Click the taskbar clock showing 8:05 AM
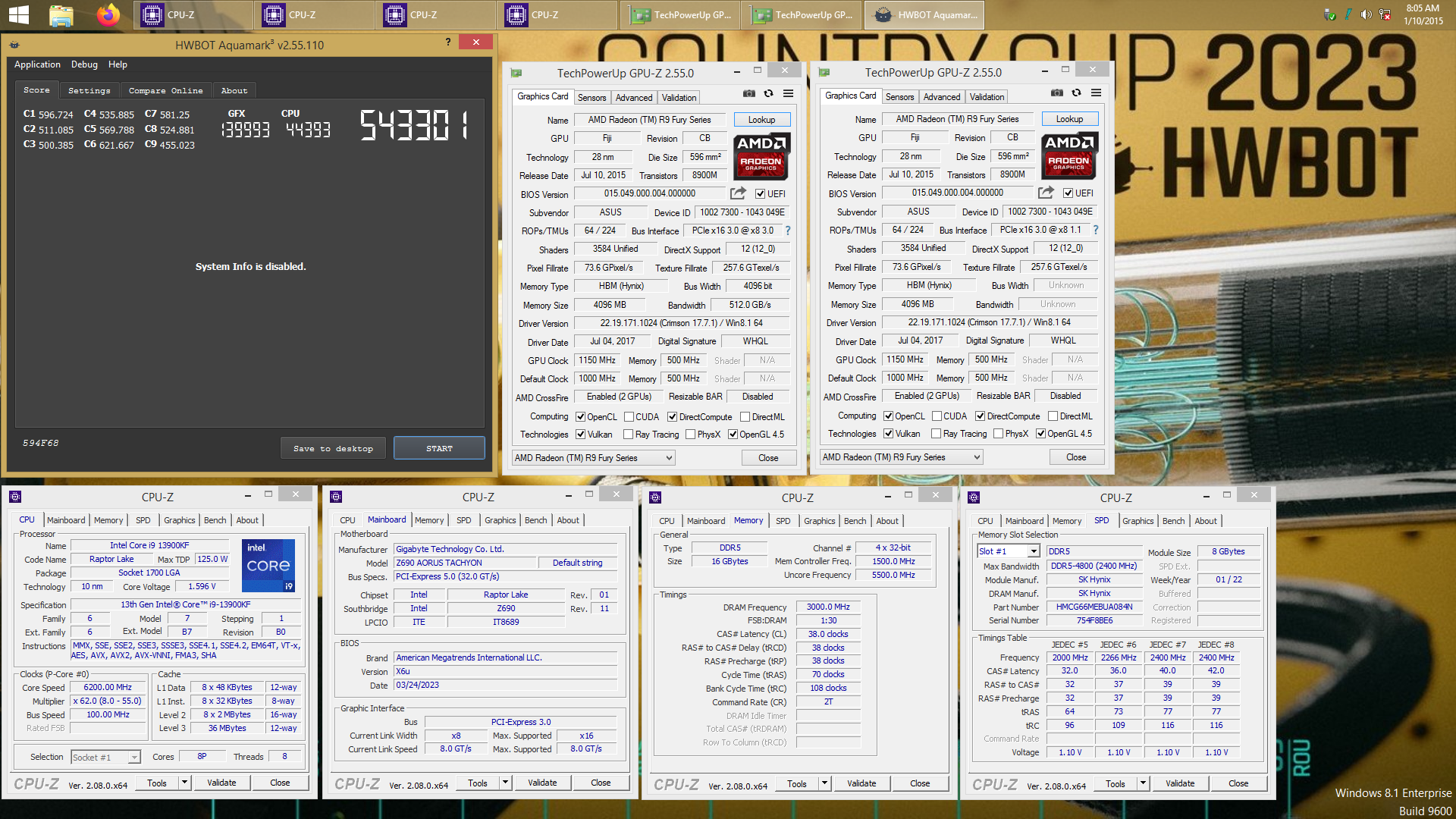The width and height of the screenshot is (1456, 819). tap(1423, 14)
